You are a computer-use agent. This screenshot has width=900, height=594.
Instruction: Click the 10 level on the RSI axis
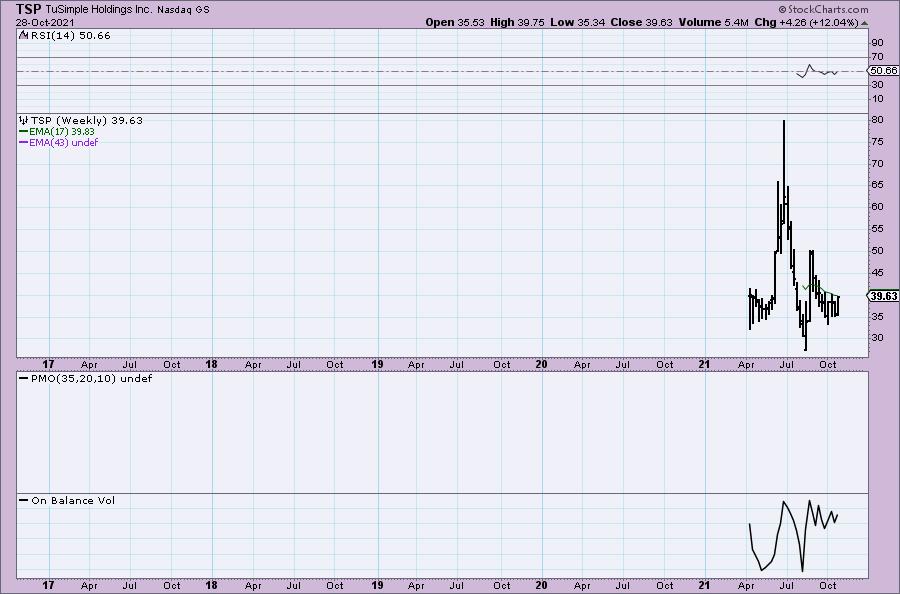[877, 99]
